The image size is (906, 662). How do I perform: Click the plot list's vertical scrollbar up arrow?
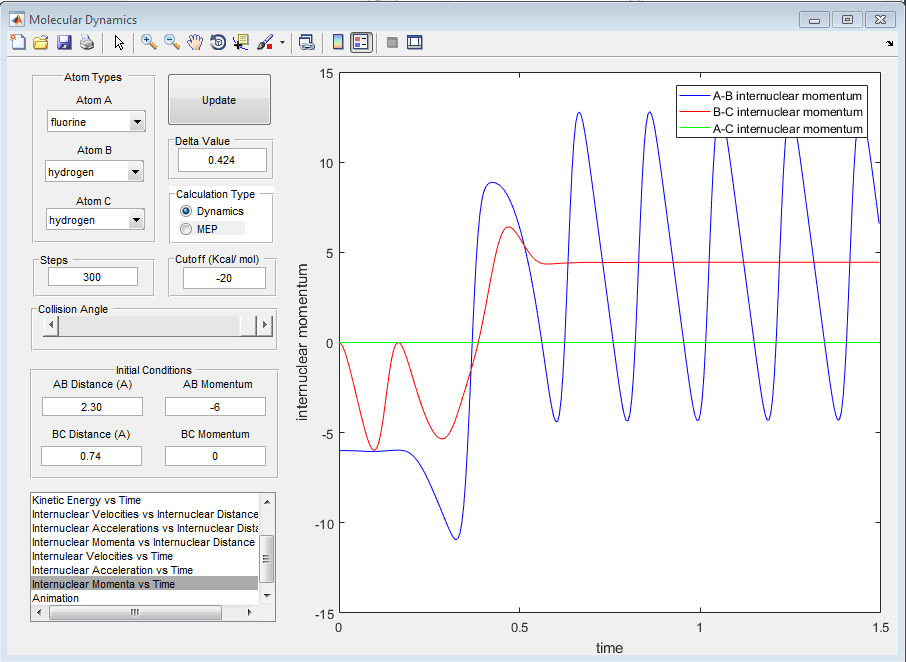[x=267, y=500]
